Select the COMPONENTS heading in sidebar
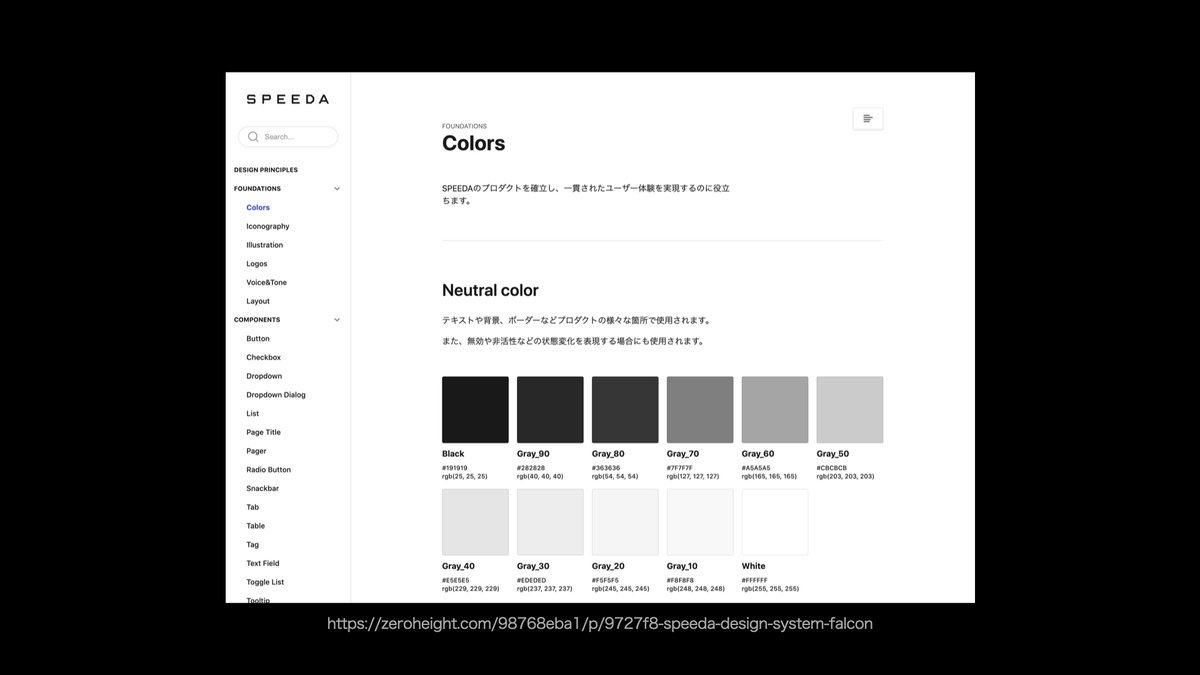Screen dimensions: 1200x675 [x=257, y=320]
